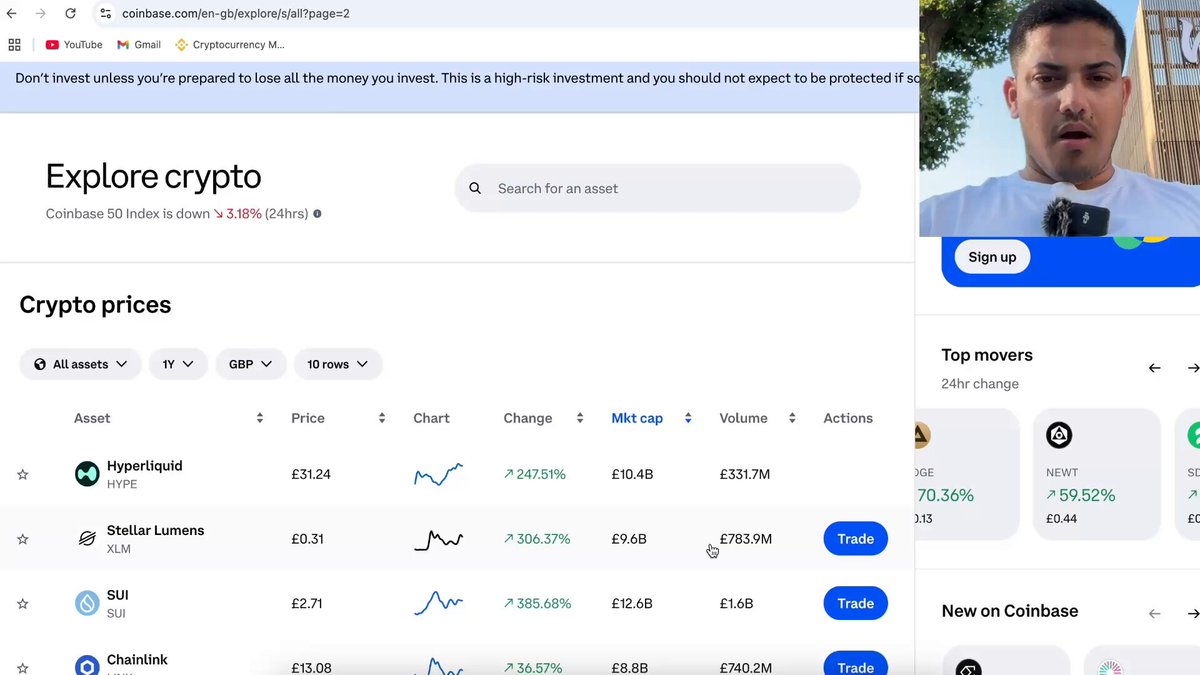Screen dimensions: 1200x675
Task: Click the address bar URL
Action: 235,14
